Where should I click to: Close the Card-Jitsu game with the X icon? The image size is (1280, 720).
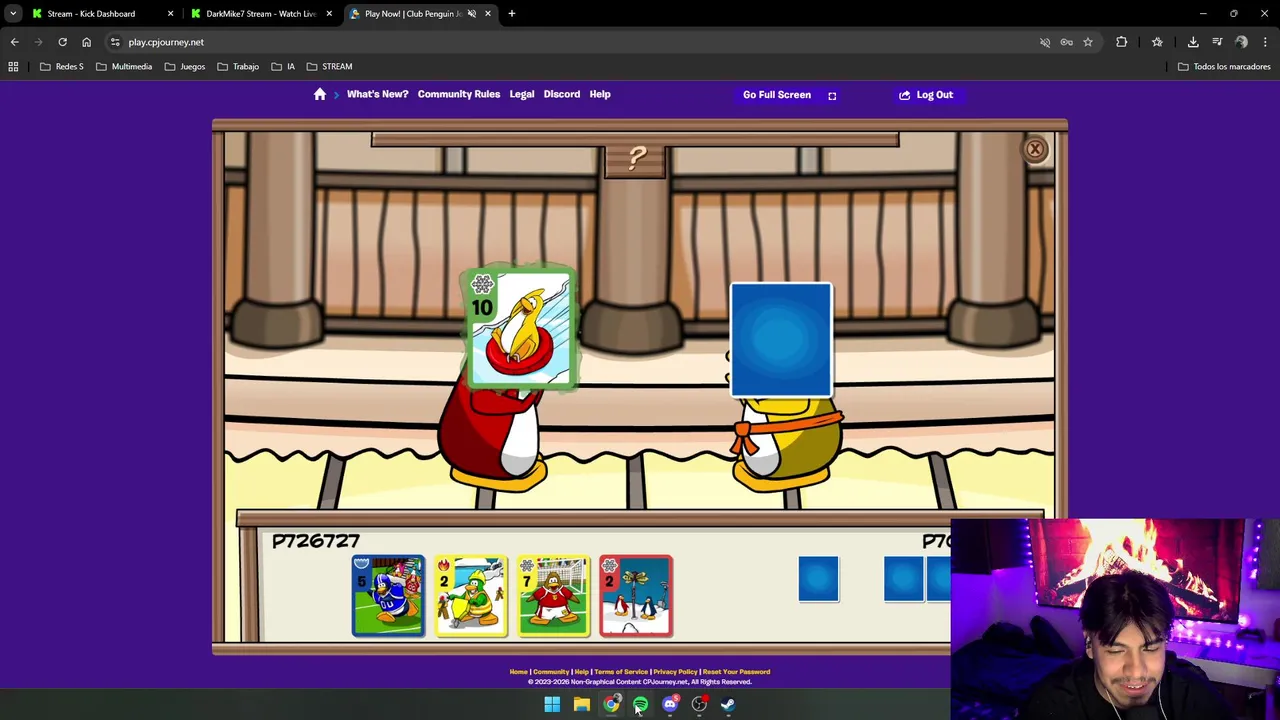(1035, 149)
